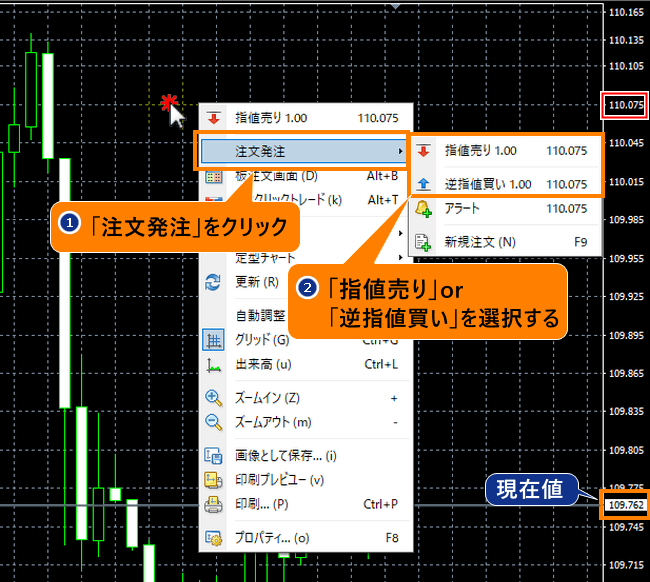Click the 110.165 price axis label
Image resolution: width=650 pixels, height=582 pixels.
(x=626, y=12)
